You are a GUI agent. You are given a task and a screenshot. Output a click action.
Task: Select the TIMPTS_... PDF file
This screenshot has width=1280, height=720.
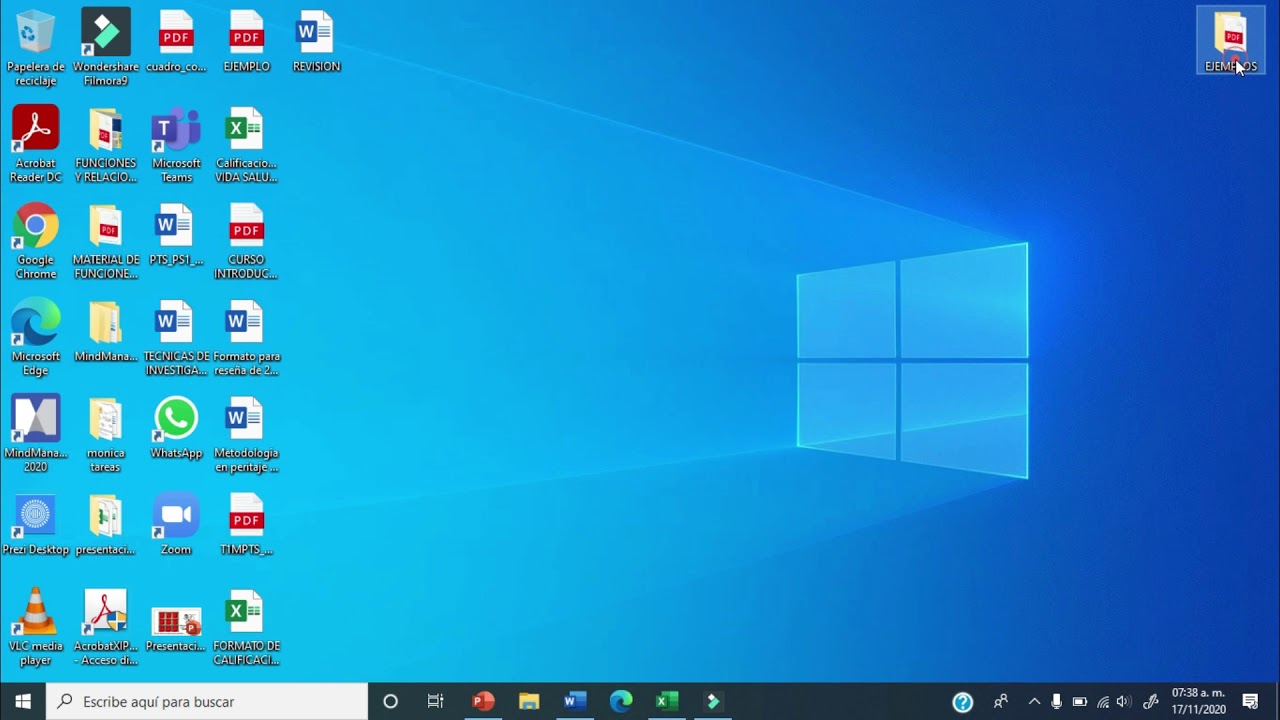[x=246, y=525]
